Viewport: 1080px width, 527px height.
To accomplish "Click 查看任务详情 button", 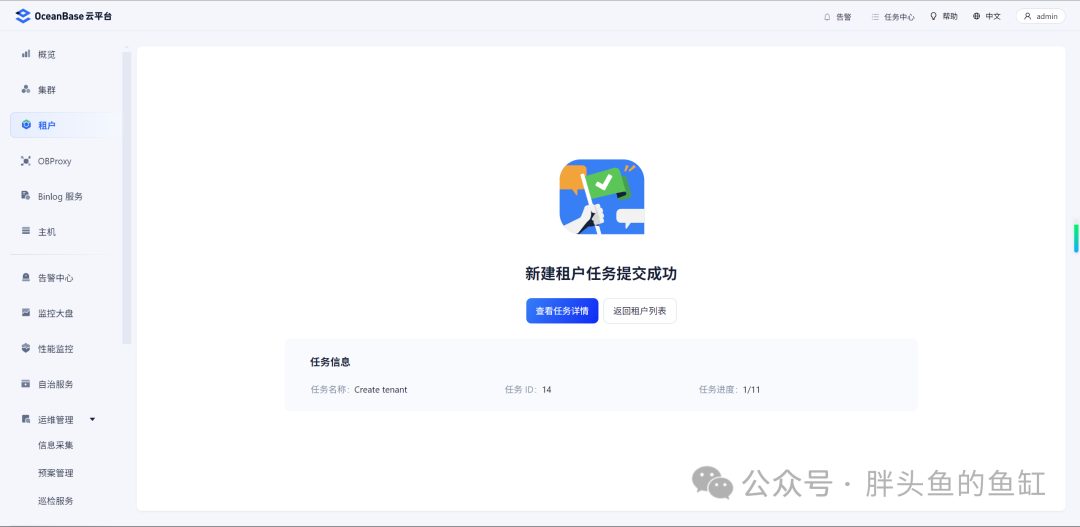I will pyautogui.click(x=562, y=311).
